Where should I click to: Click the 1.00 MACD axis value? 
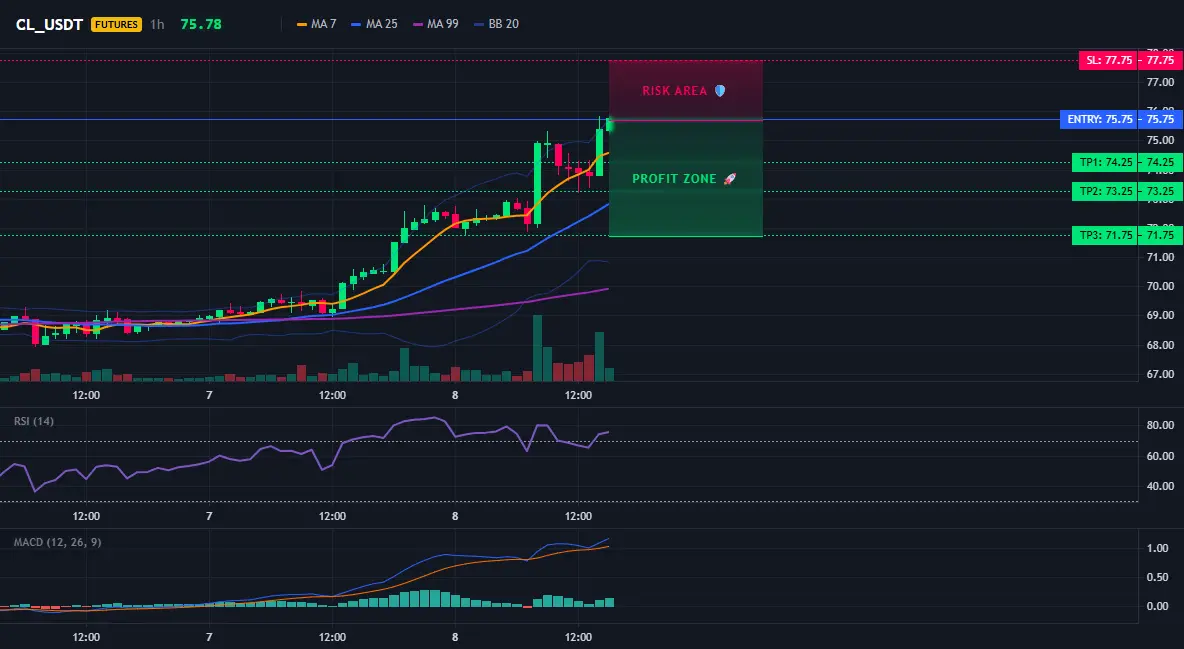(1158, 548)
